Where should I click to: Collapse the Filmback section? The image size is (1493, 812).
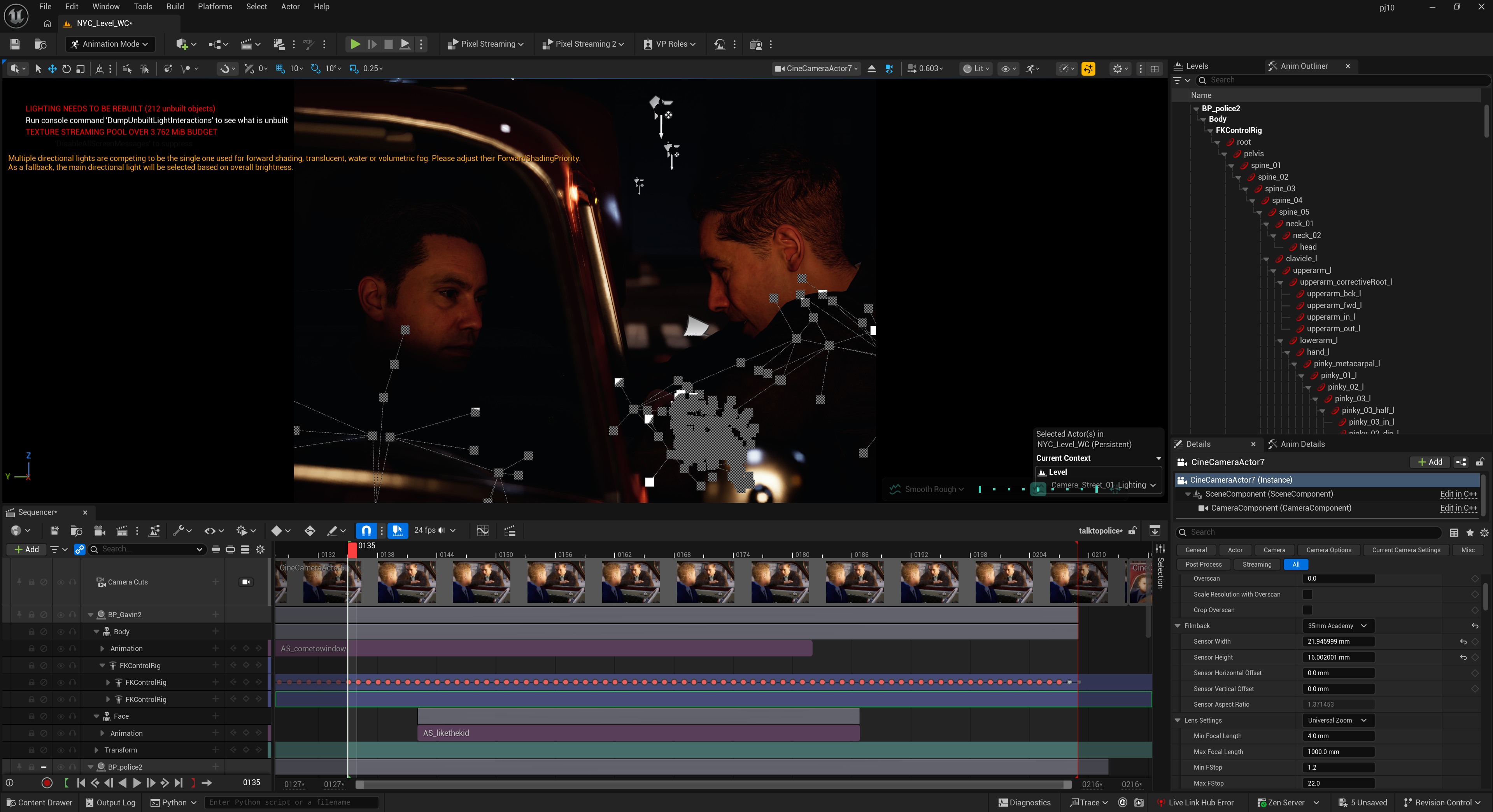(x=1178, y=626)
